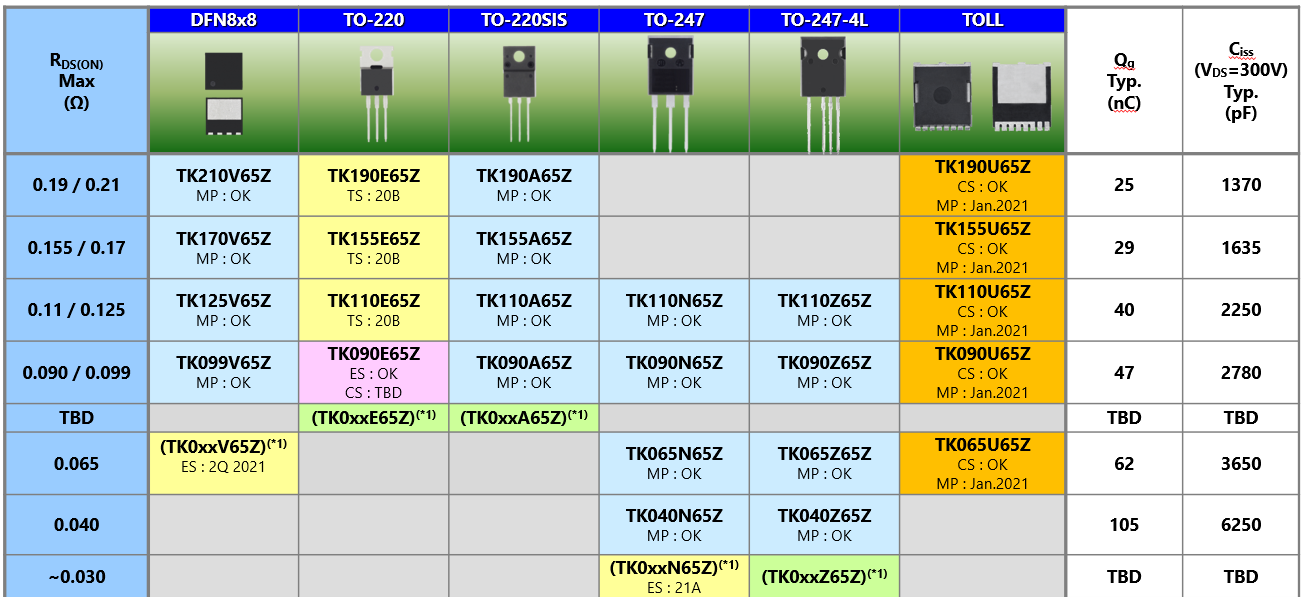Select the TOLL column header
The height and width of the screenshot is (597, 1303).
click(981, 20)
